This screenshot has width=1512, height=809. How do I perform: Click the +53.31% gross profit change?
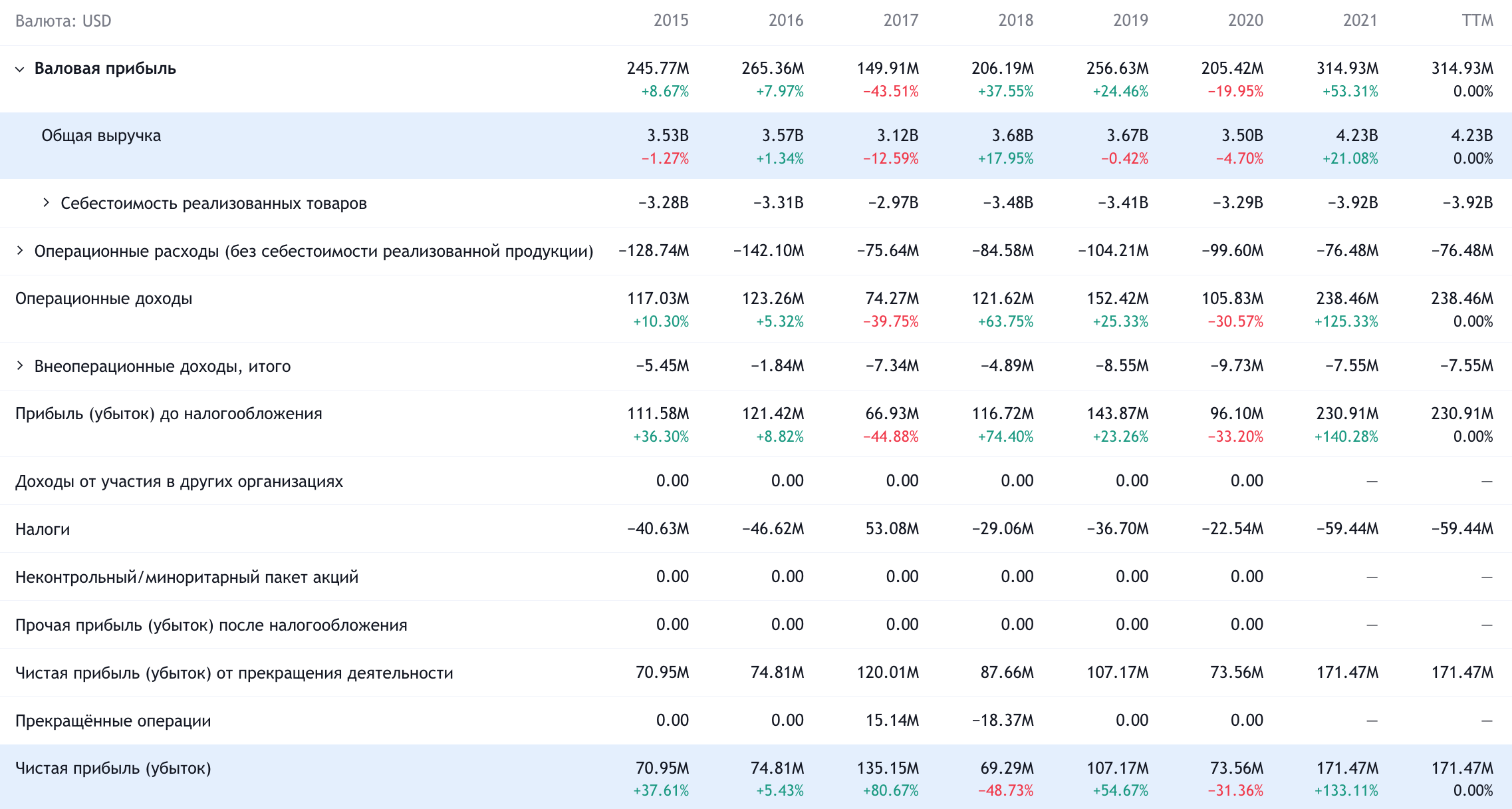1350,92
